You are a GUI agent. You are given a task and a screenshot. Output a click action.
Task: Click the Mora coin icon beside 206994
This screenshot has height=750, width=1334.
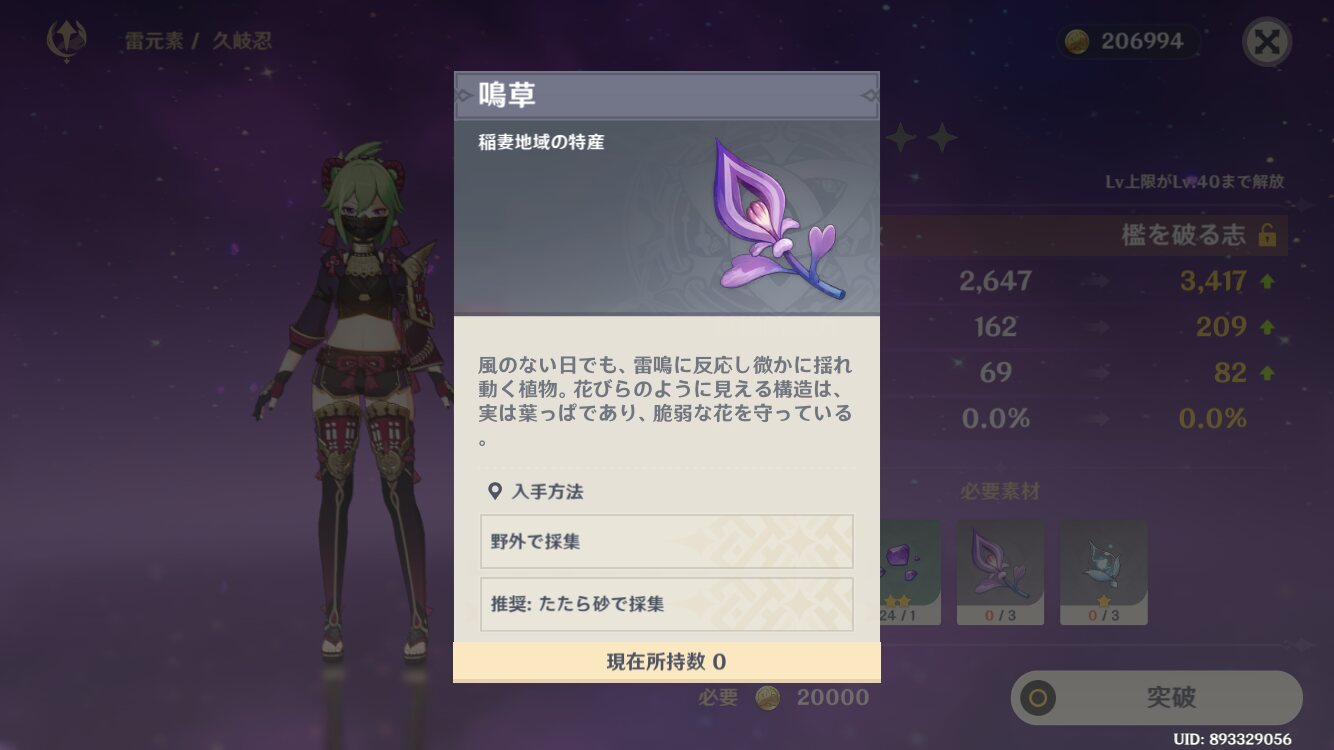[1077, 41]
